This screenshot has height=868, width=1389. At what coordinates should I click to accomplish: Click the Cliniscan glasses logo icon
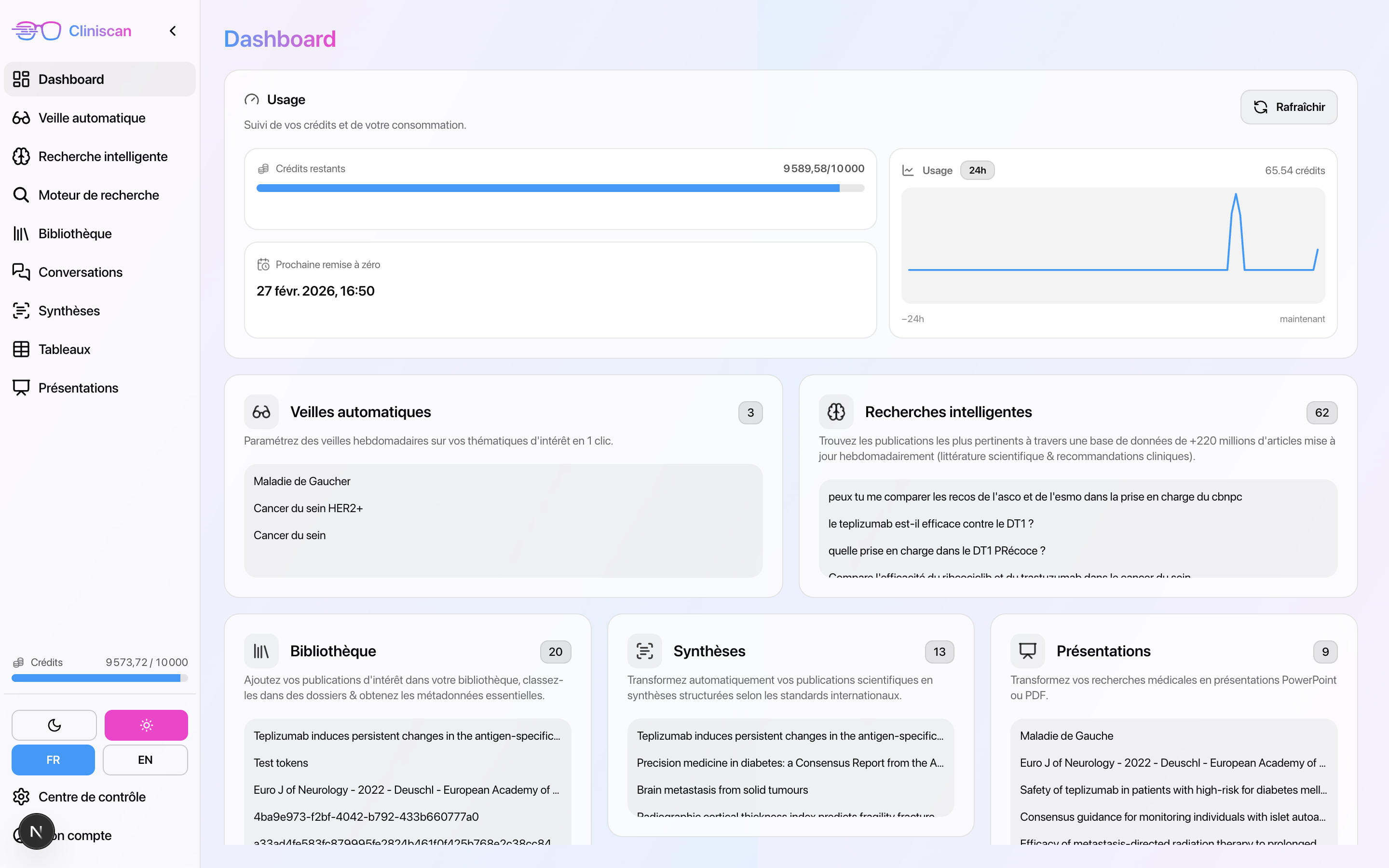(x=37, y=30)
